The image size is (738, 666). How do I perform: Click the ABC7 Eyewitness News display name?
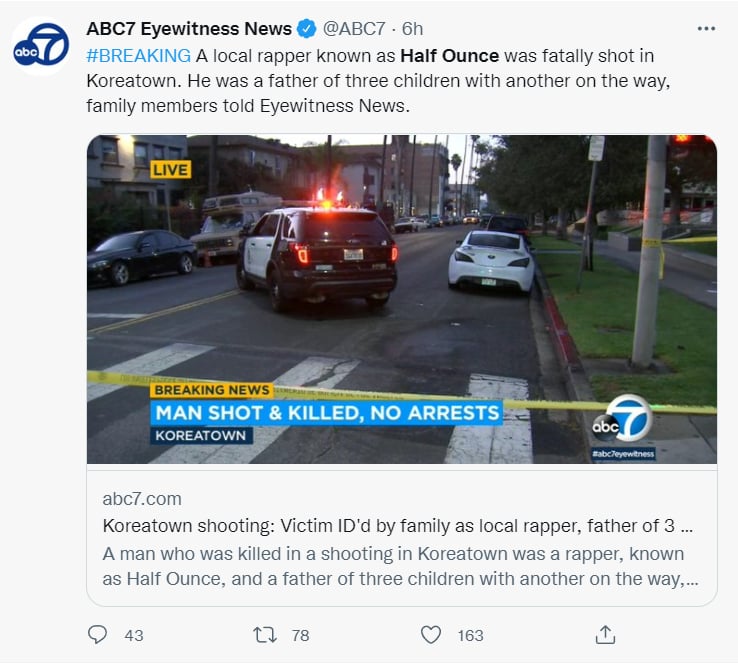[189, 28]
